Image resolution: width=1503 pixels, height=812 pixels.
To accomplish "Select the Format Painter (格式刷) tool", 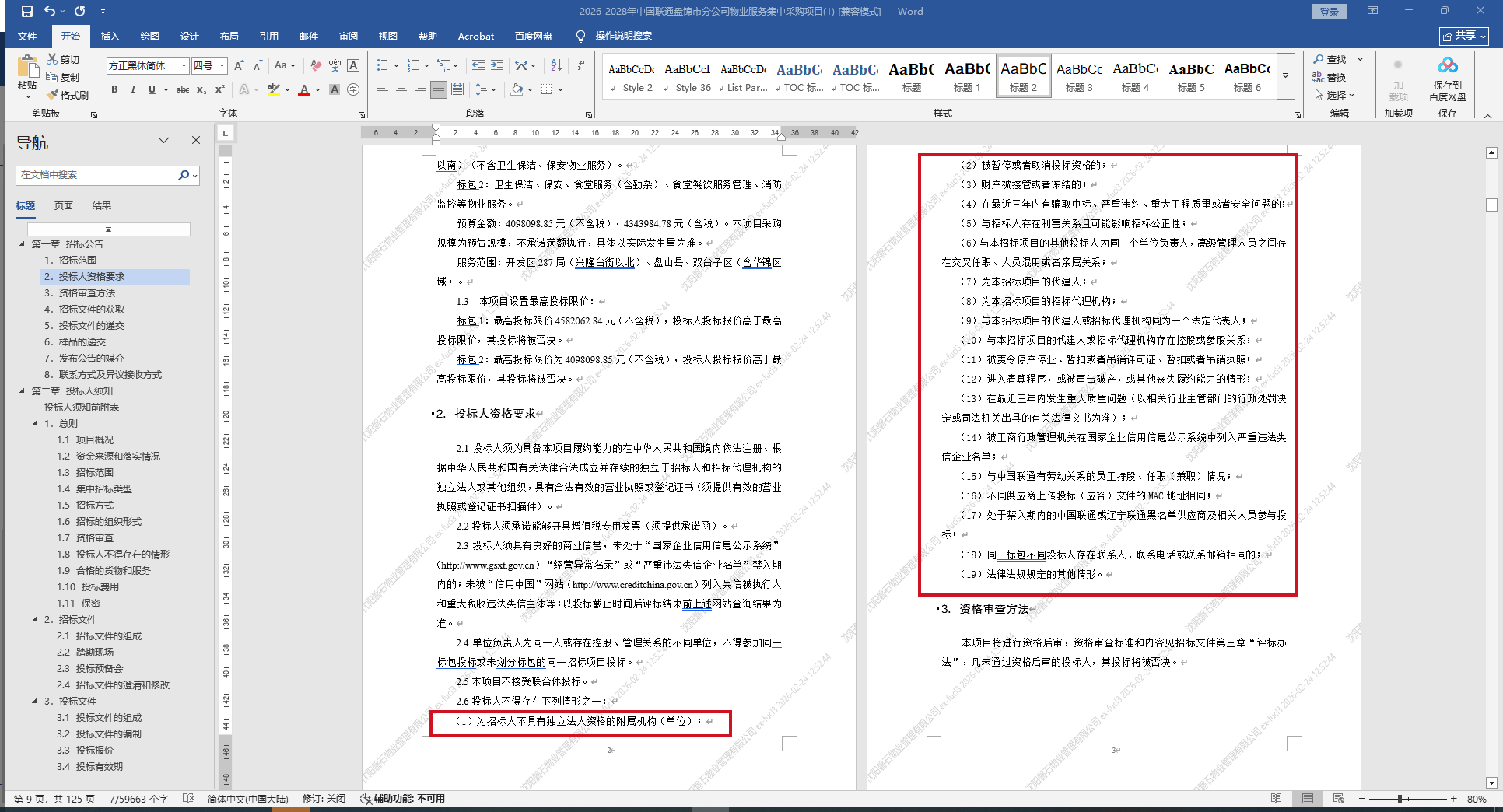I will click(68, 95).
